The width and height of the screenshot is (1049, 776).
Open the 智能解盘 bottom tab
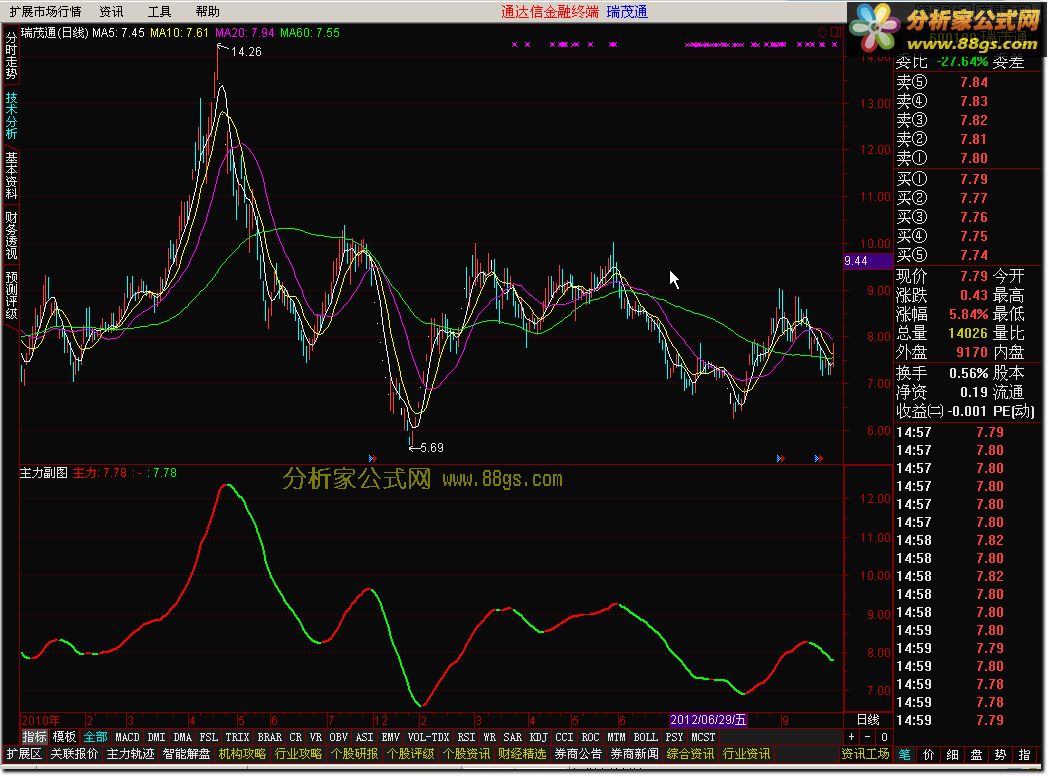coord(186,755)
